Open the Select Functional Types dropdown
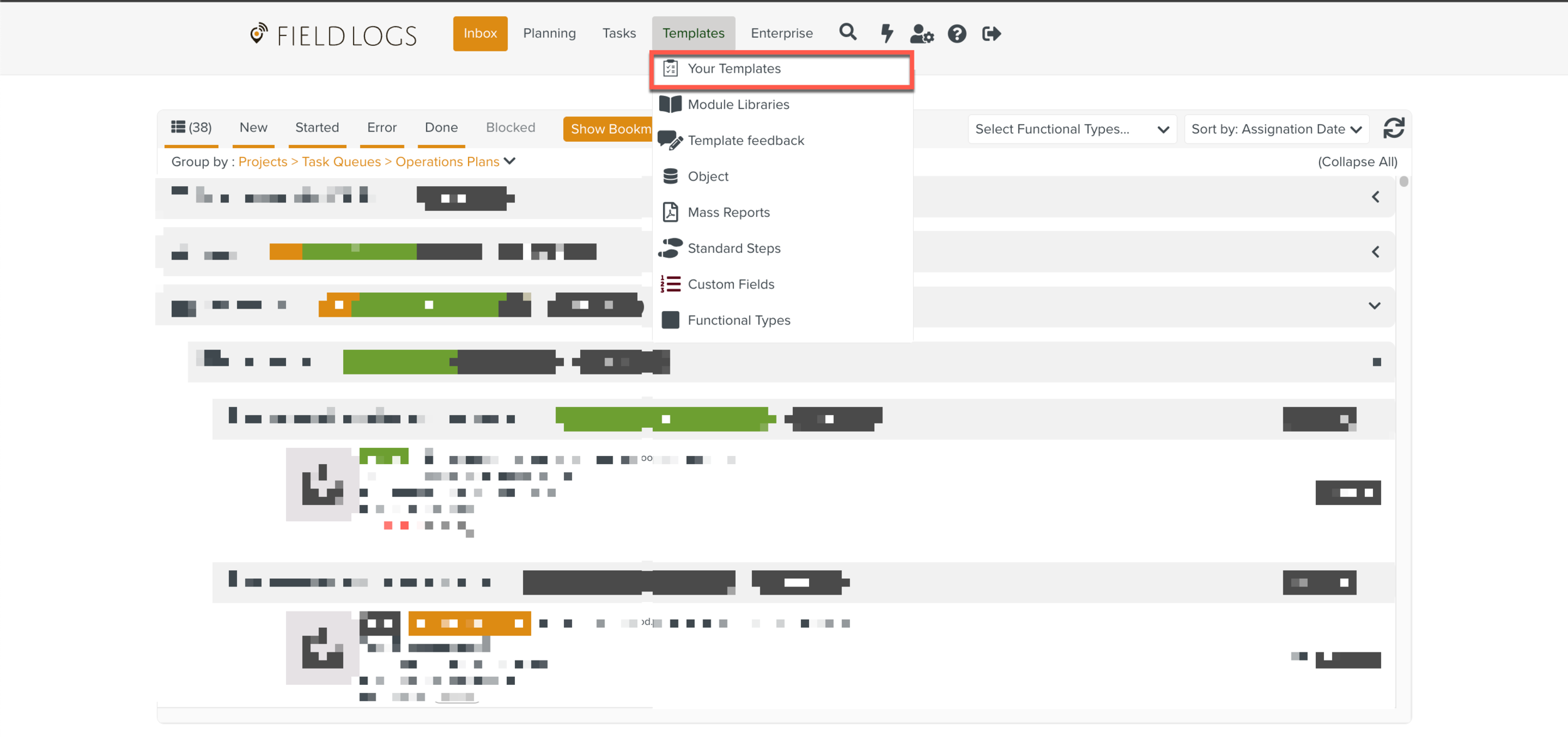 tap(1071, 129)
